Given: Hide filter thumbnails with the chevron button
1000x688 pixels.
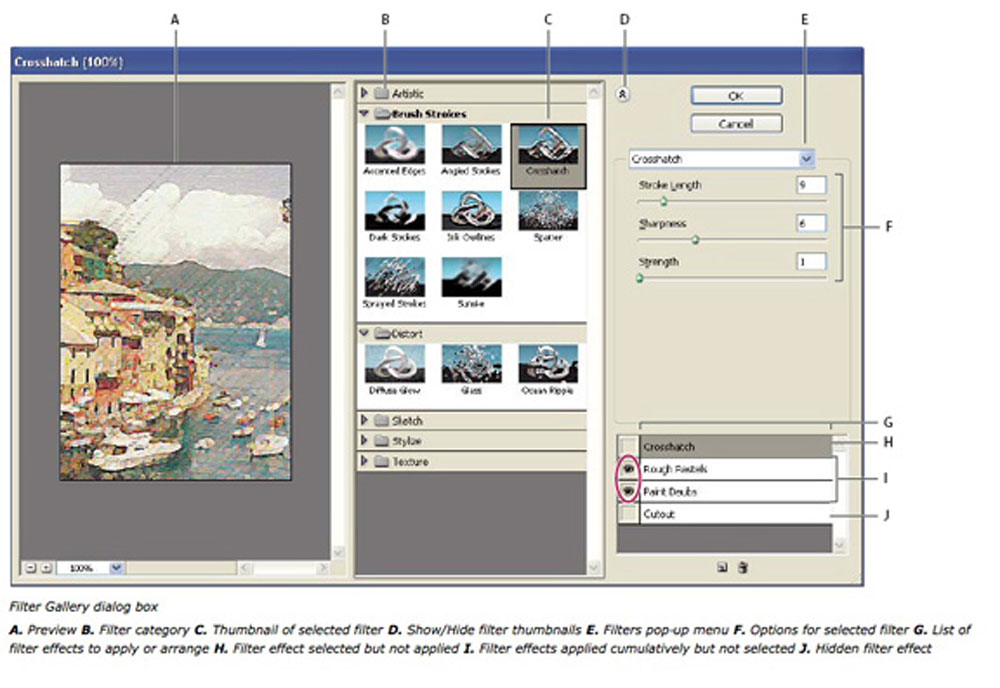Looking at the screenshot, I should 623,94.
